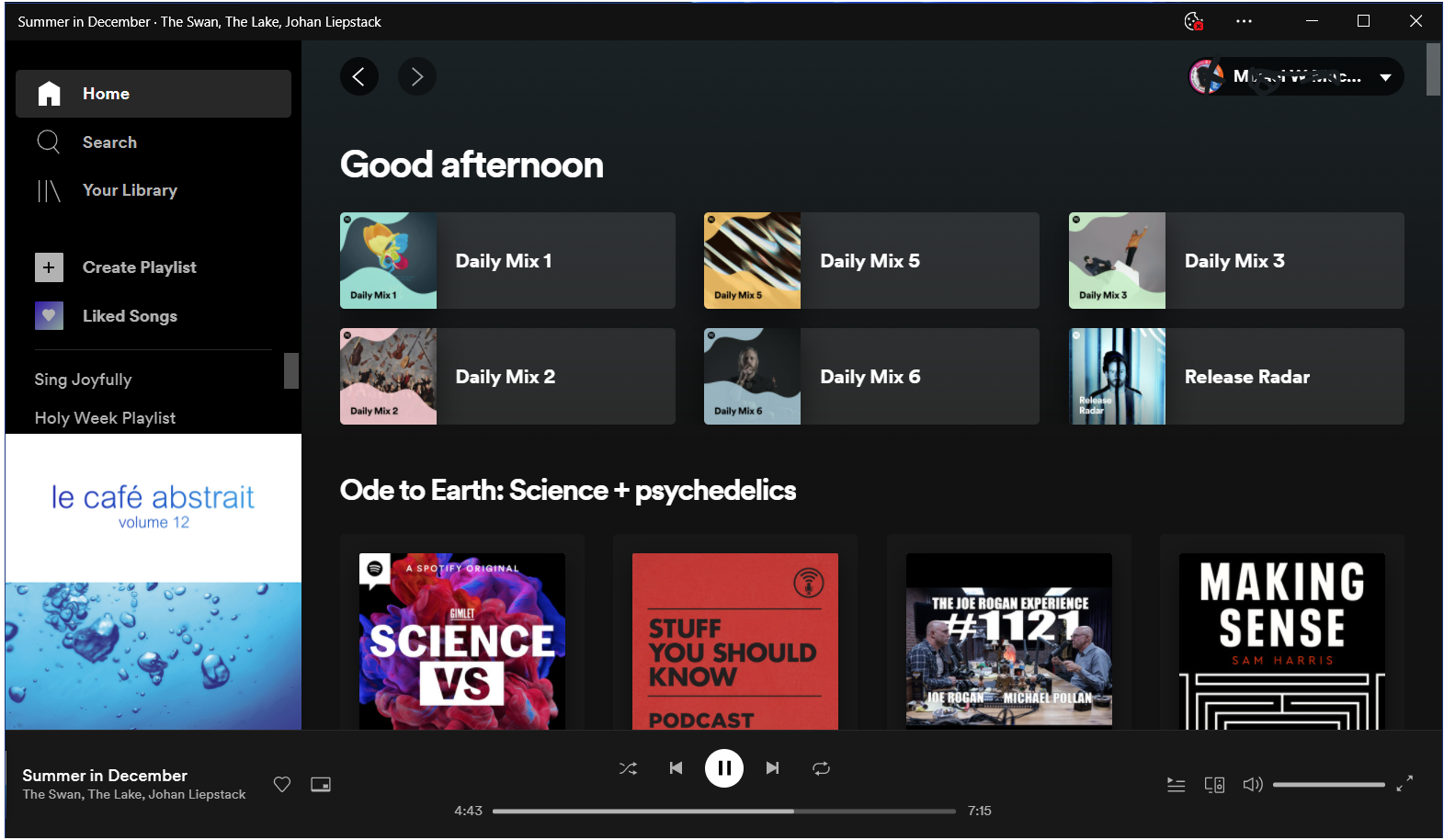Viewport: 1444px width, 840px height.
Task: Go back with the left arrow
Action: (359, 76)
